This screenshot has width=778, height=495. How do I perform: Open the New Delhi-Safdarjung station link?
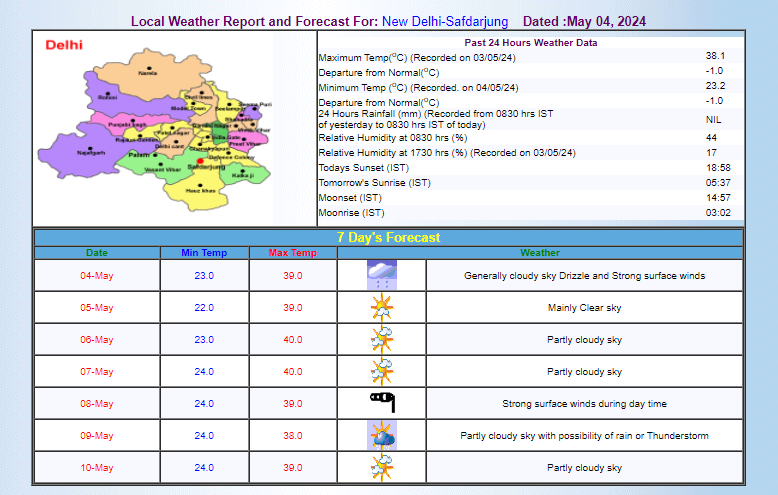click(x=445, y=21)
